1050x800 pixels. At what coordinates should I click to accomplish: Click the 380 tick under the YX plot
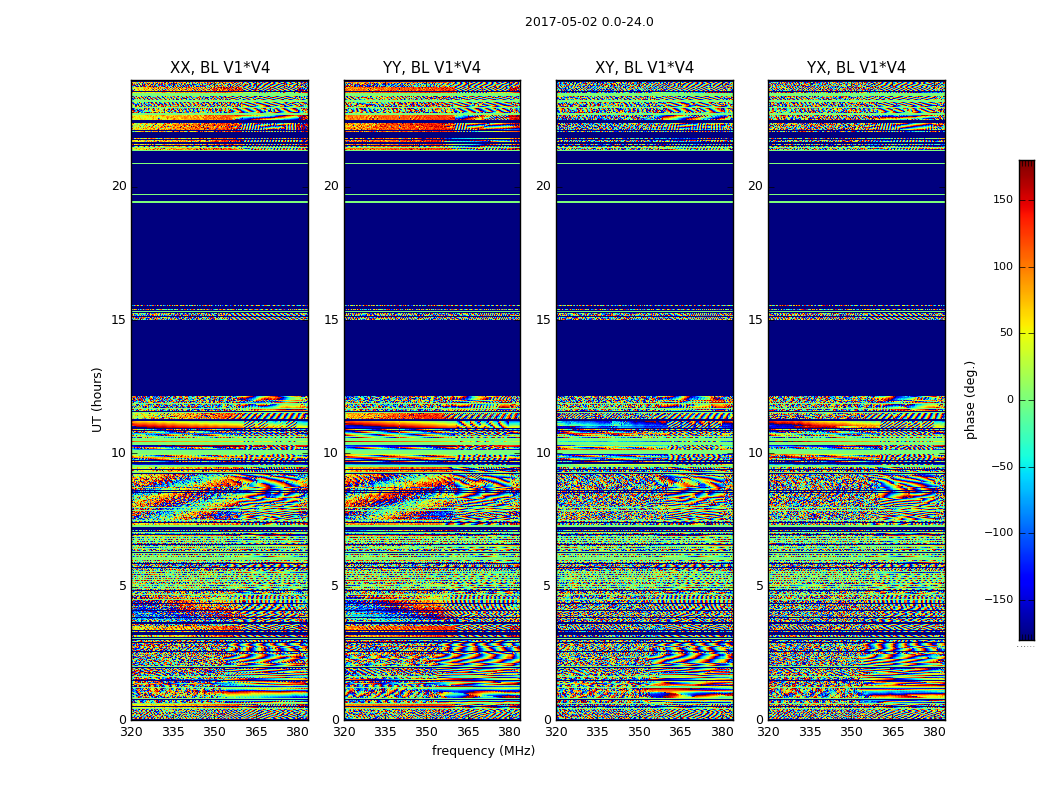pos(934,732)
